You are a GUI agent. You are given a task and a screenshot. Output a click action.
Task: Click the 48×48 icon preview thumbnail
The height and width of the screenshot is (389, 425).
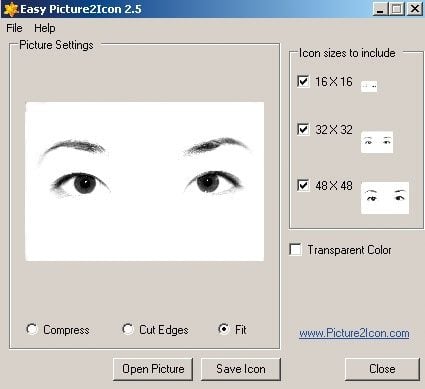[385, 198]
